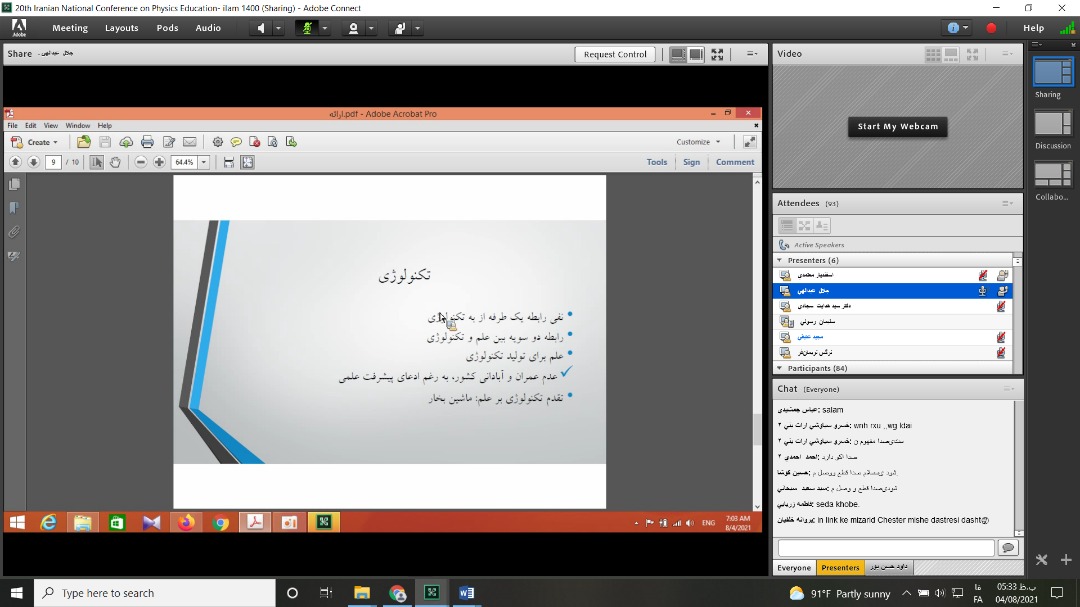Click the speaker audio icon in Connect toolbar
Viewport: 1080px width, 607px height.
click(262, 29)
